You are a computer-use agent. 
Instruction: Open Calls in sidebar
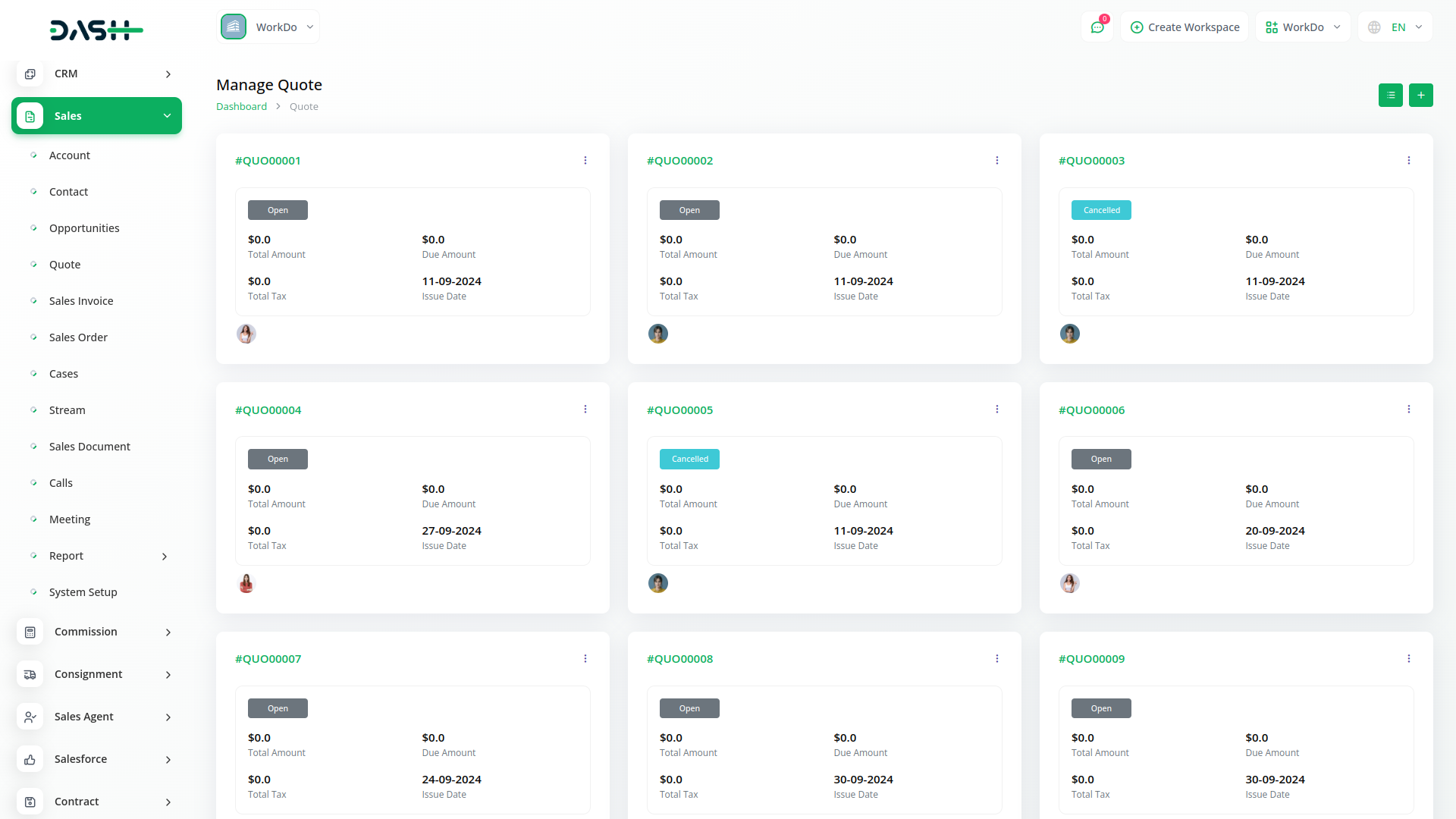pos(61,483)
